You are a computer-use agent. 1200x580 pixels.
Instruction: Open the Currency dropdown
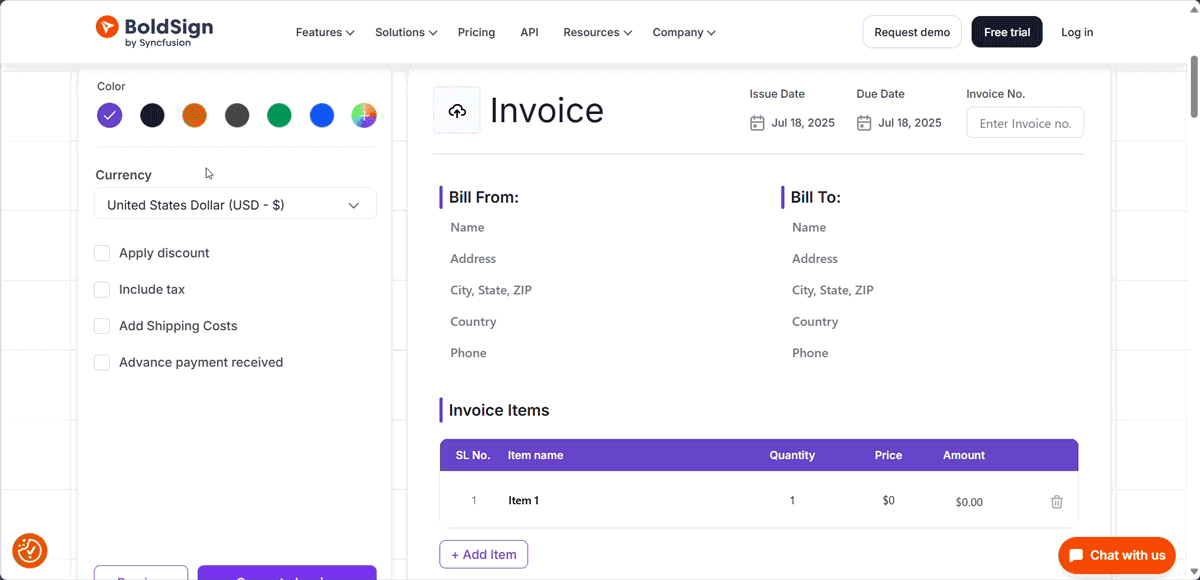click(235, 205)
